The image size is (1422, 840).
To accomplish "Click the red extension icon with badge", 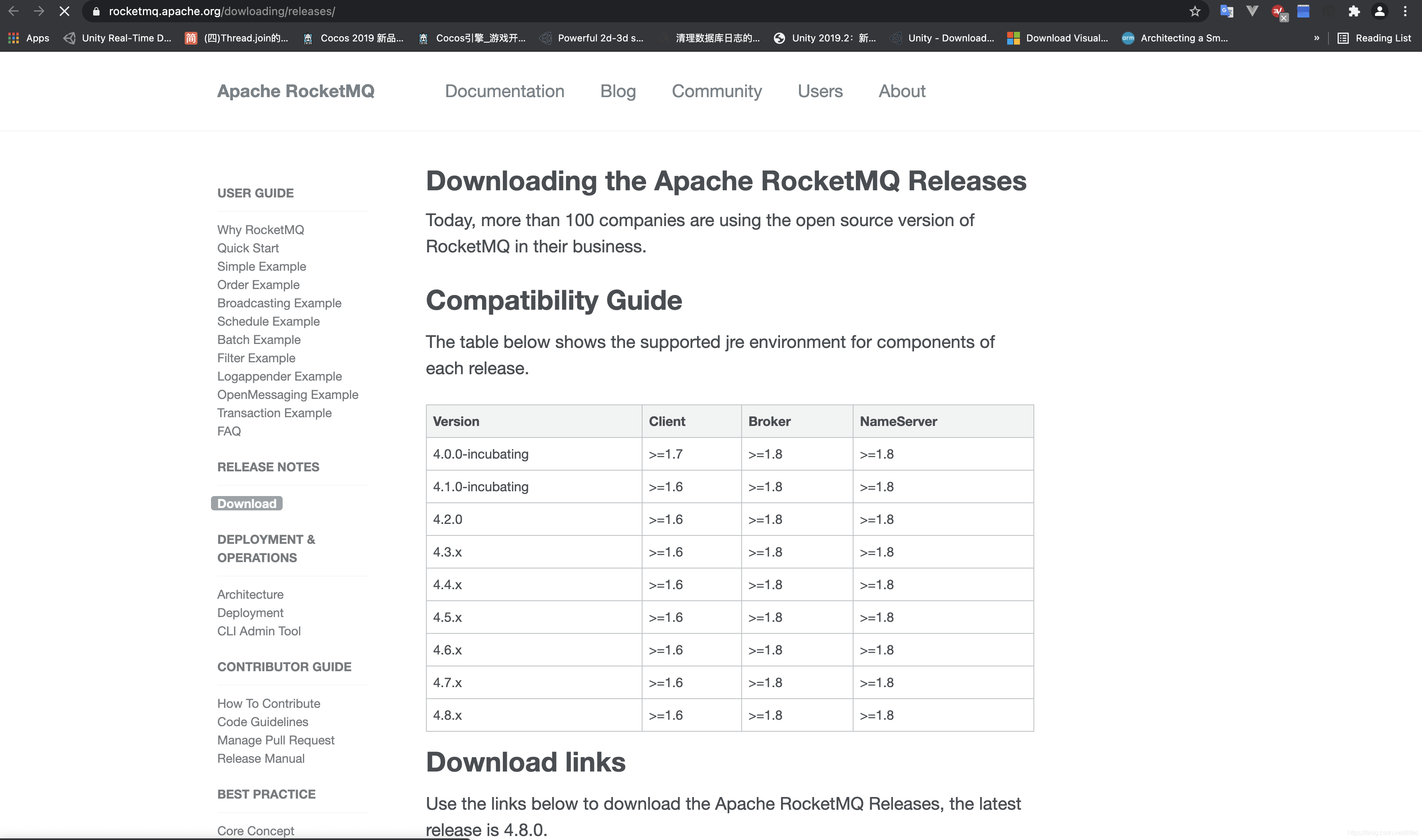I will (1279, 12).
